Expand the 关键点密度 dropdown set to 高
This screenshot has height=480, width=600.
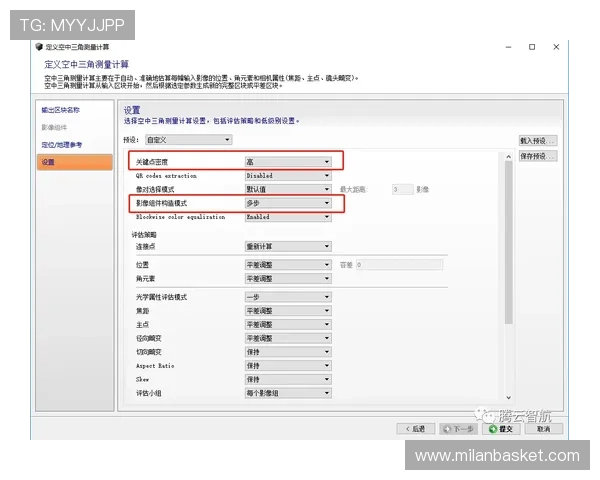(x=288, y=161)
